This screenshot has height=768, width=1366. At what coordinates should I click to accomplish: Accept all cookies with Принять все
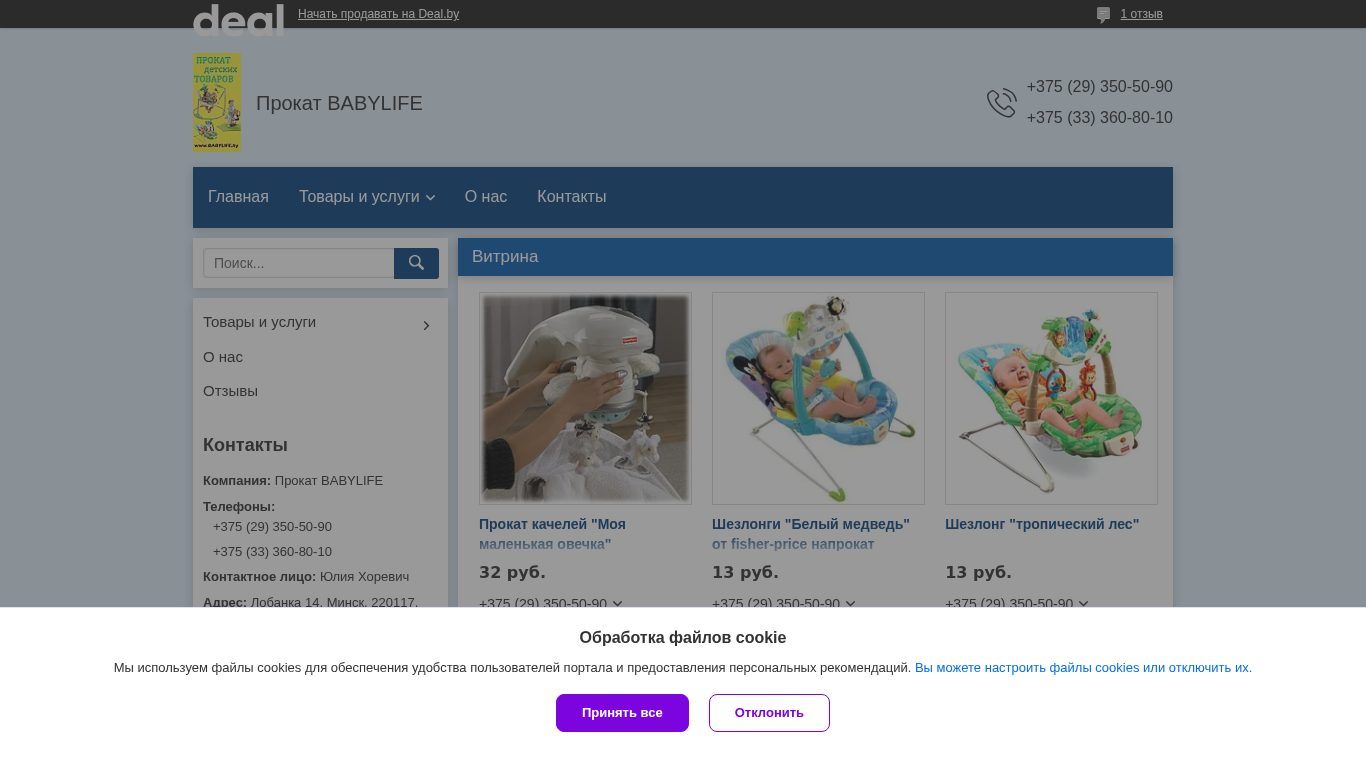point(622,713)
